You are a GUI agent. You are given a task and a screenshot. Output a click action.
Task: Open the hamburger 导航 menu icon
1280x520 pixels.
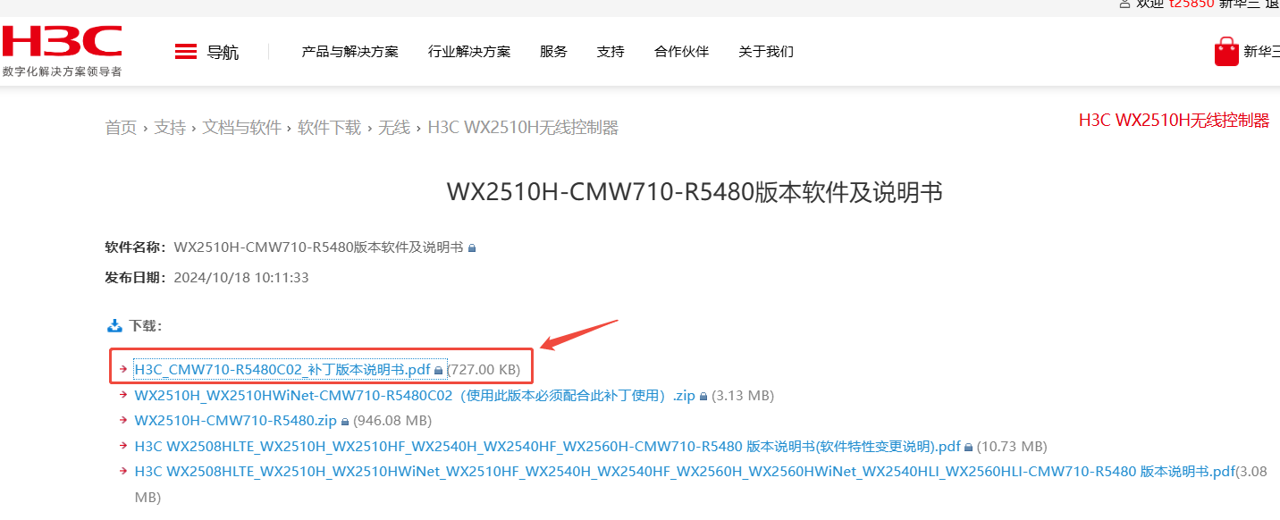[x=185, y=52]
